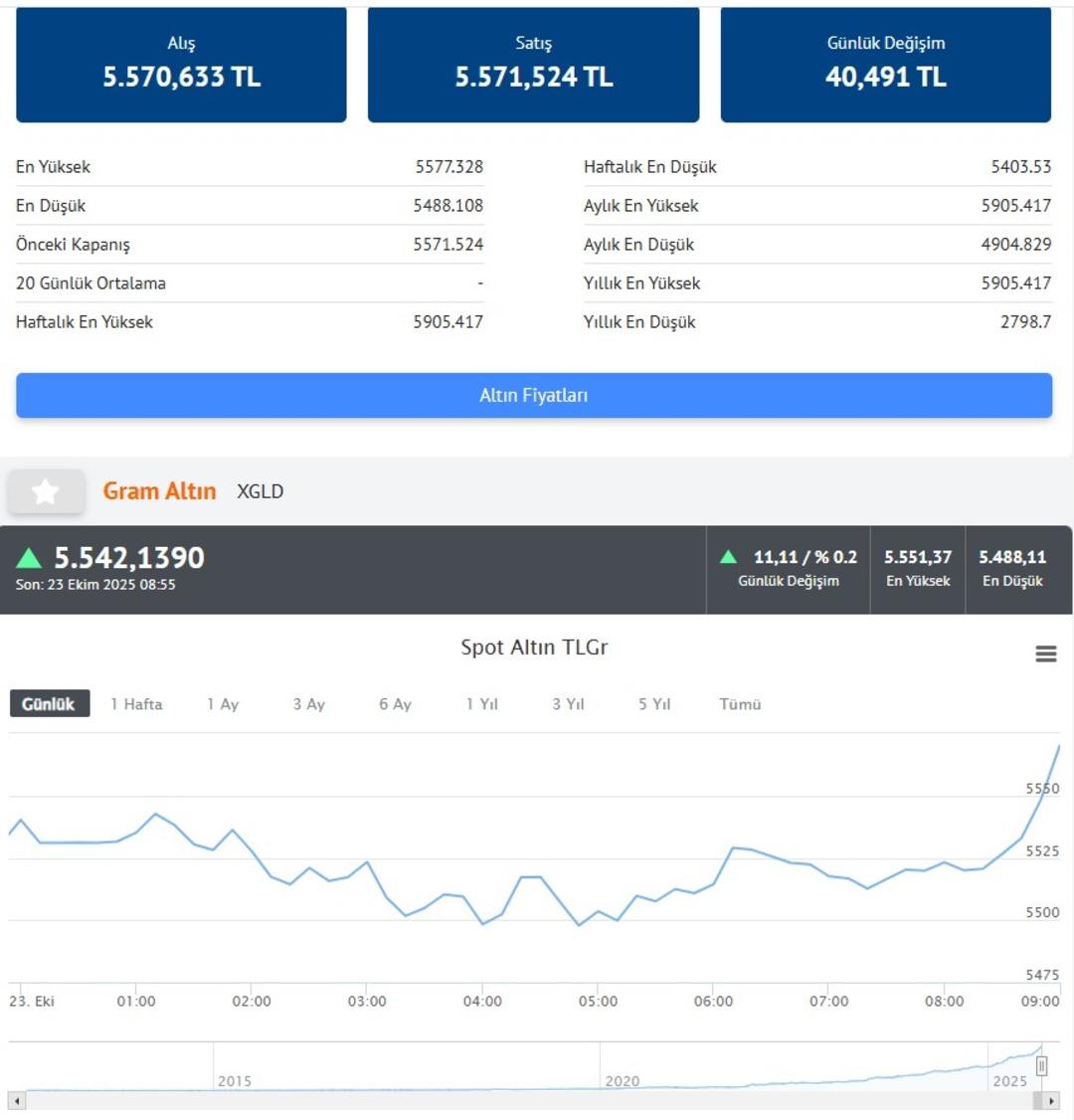Screen dimensions: 1074x1120
Task: Choose the 5 Yıl chart range
Action: 654,704
